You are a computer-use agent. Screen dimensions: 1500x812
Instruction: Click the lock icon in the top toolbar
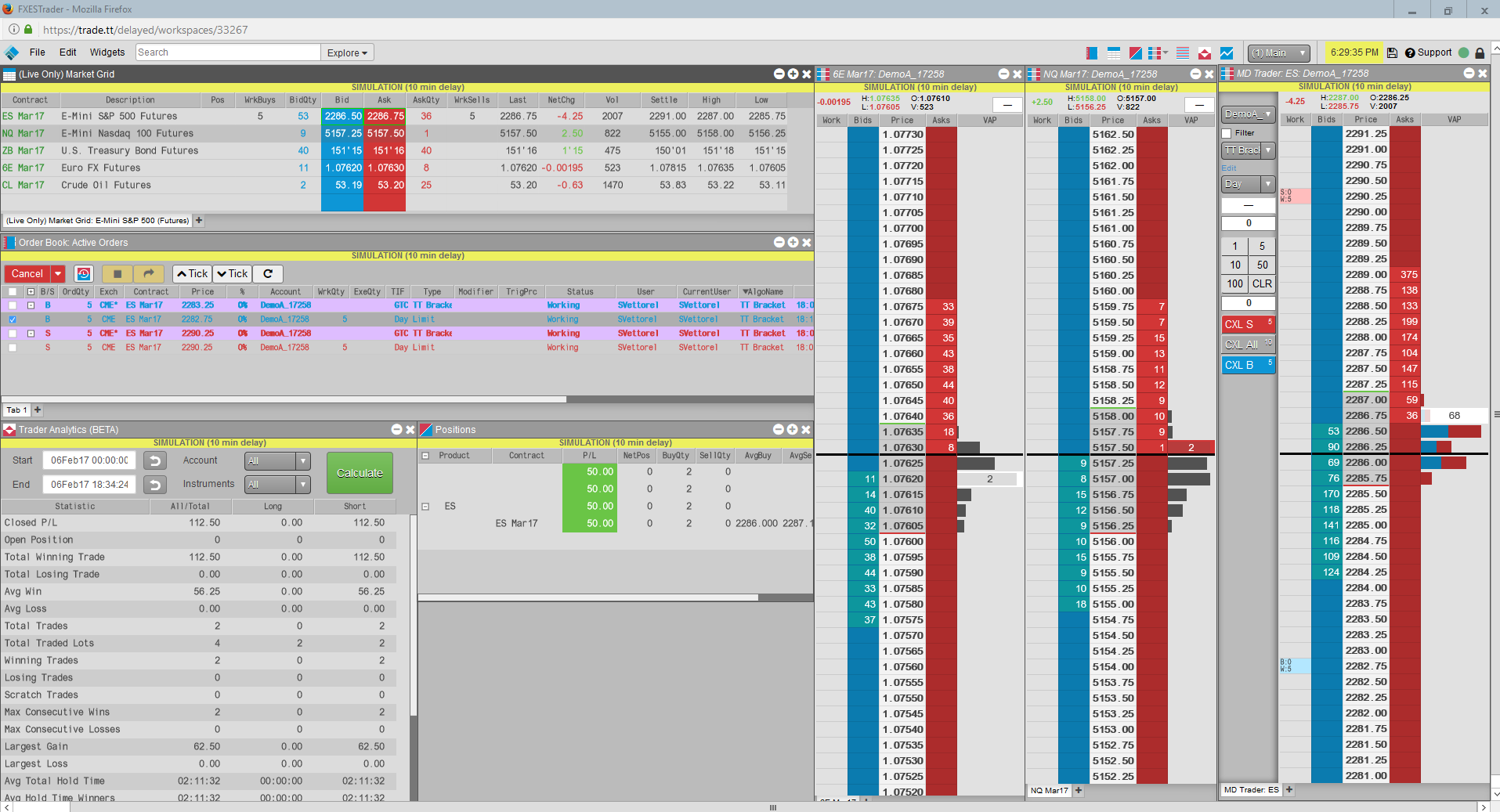click(1480, 53)
